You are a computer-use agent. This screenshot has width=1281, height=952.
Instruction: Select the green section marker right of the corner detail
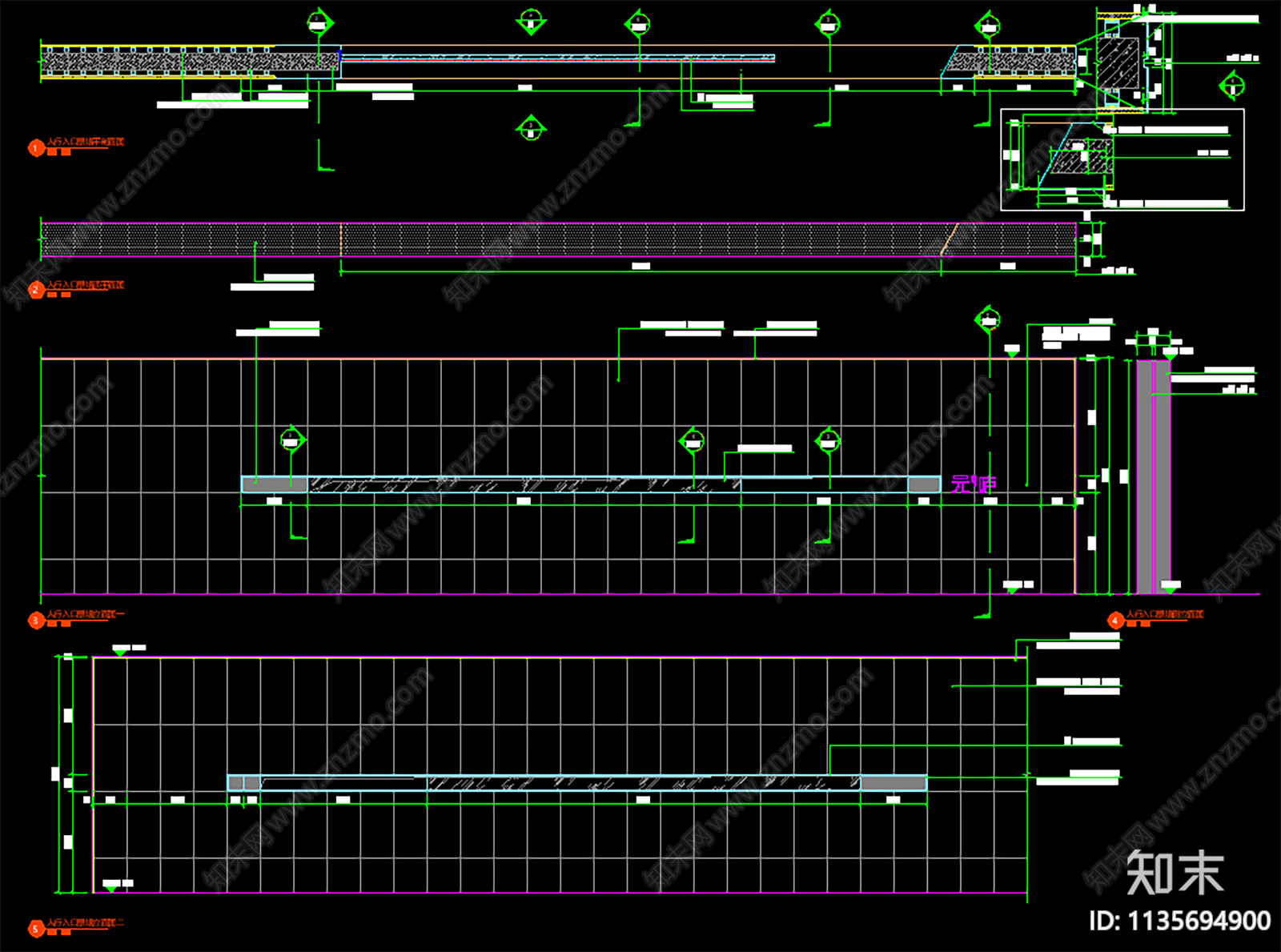click(x=1232, y=85)
